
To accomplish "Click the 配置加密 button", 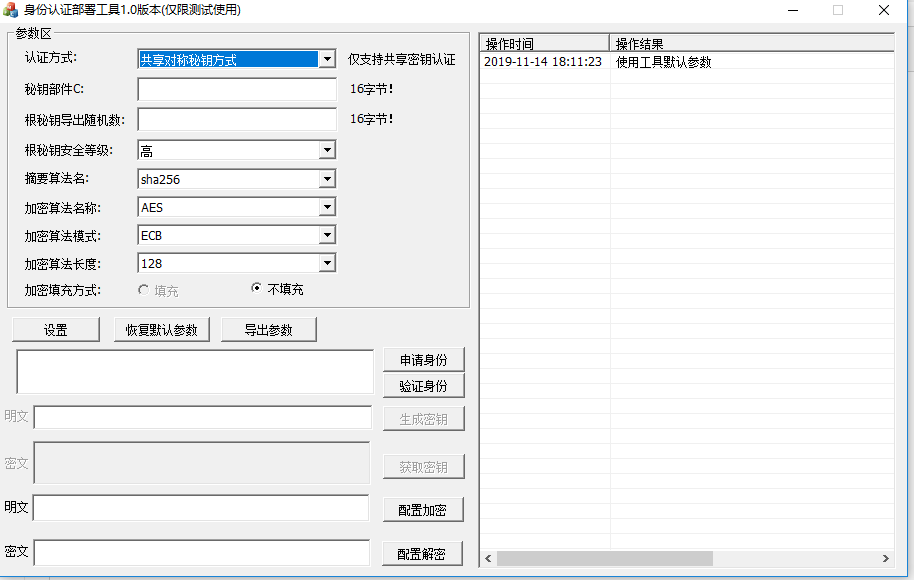I will [423, 510].
